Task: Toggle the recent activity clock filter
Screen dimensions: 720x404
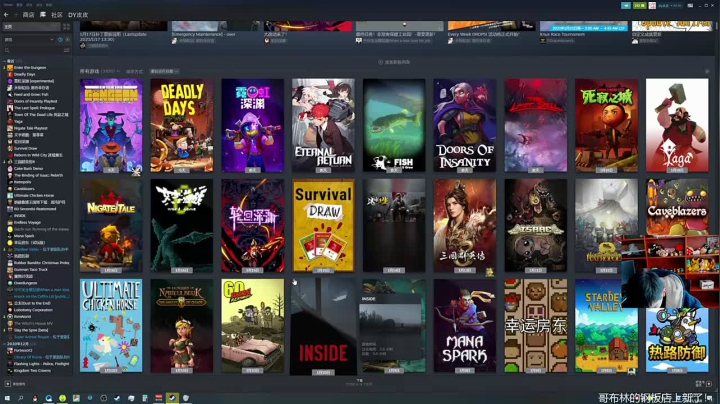Action: [61, 39]
